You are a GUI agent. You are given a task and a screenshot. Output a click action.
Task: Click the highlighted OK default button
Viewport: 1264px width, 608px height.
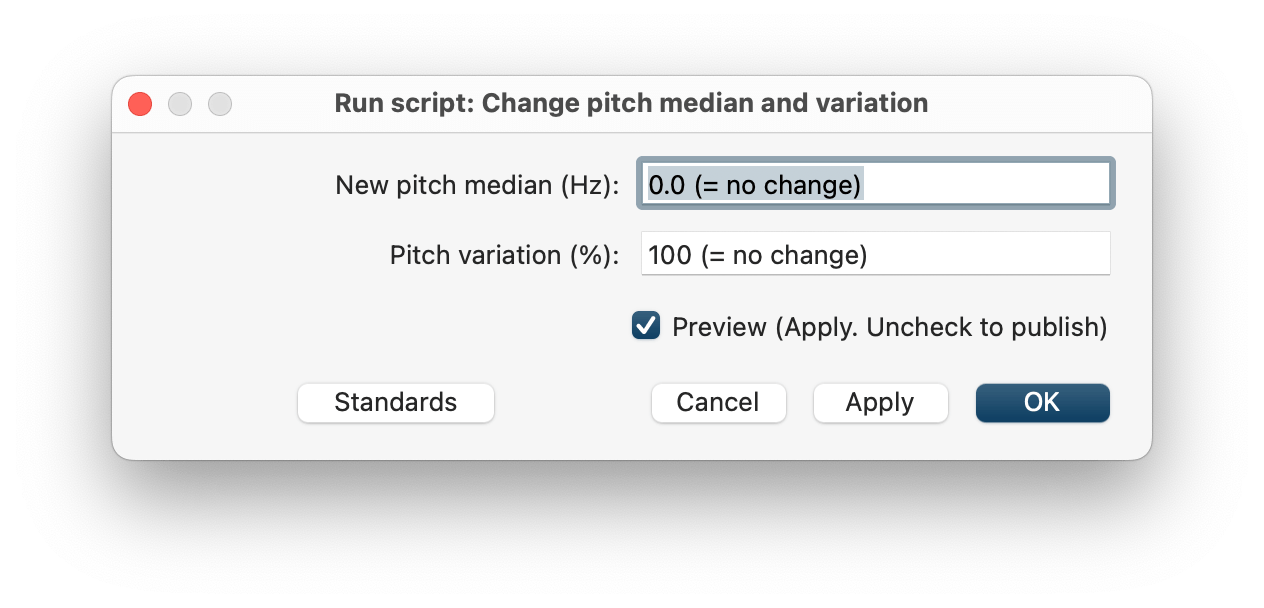coord(1042,402)
